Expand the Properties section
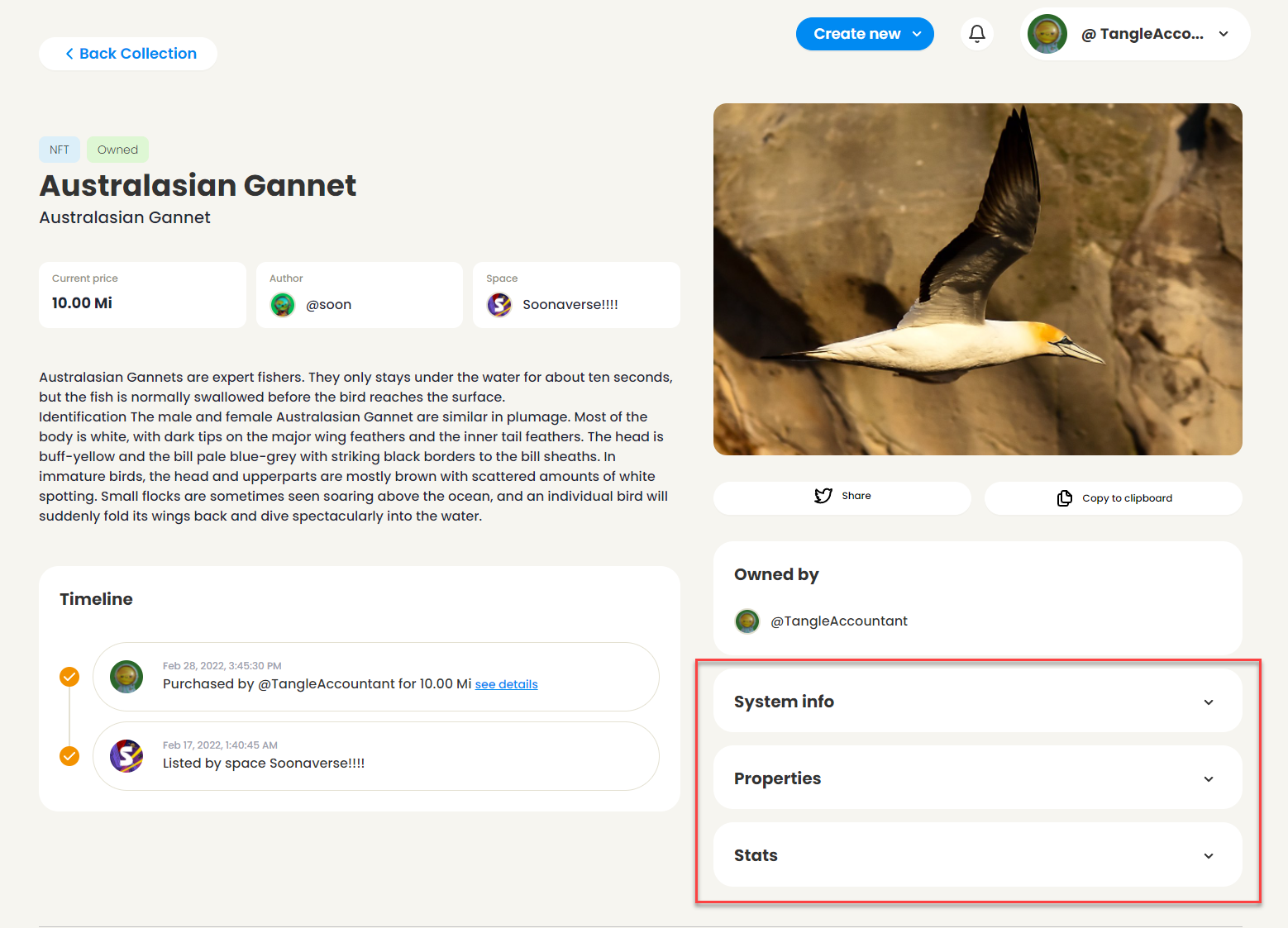The width and height of the screenshot is (1288, 928). tap(977, 778)
